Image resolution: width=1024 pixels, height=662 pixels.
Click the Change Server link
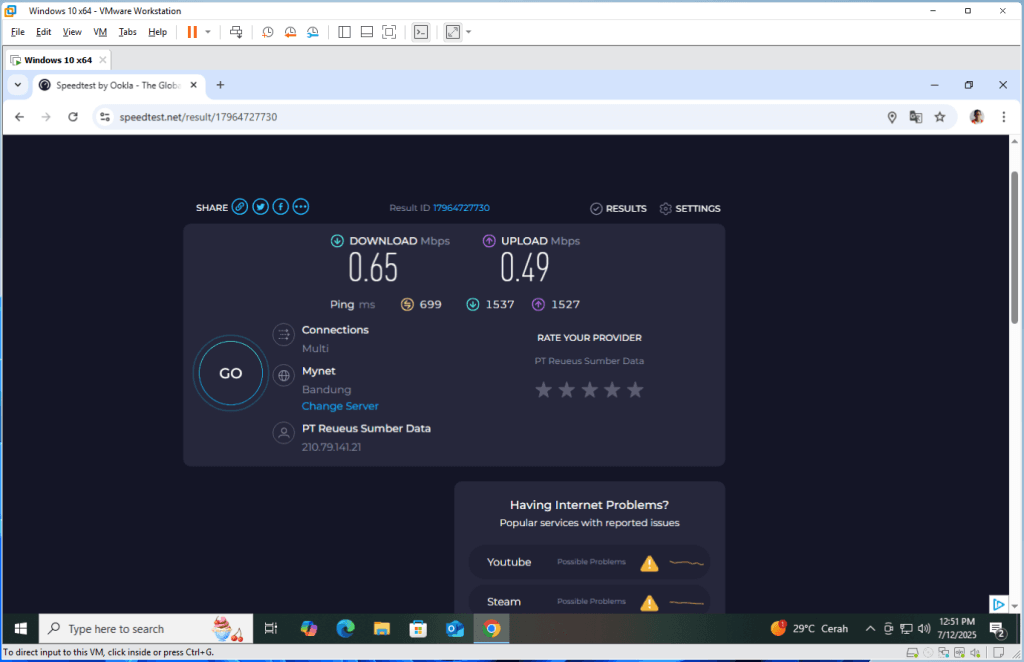pos(340,406)
